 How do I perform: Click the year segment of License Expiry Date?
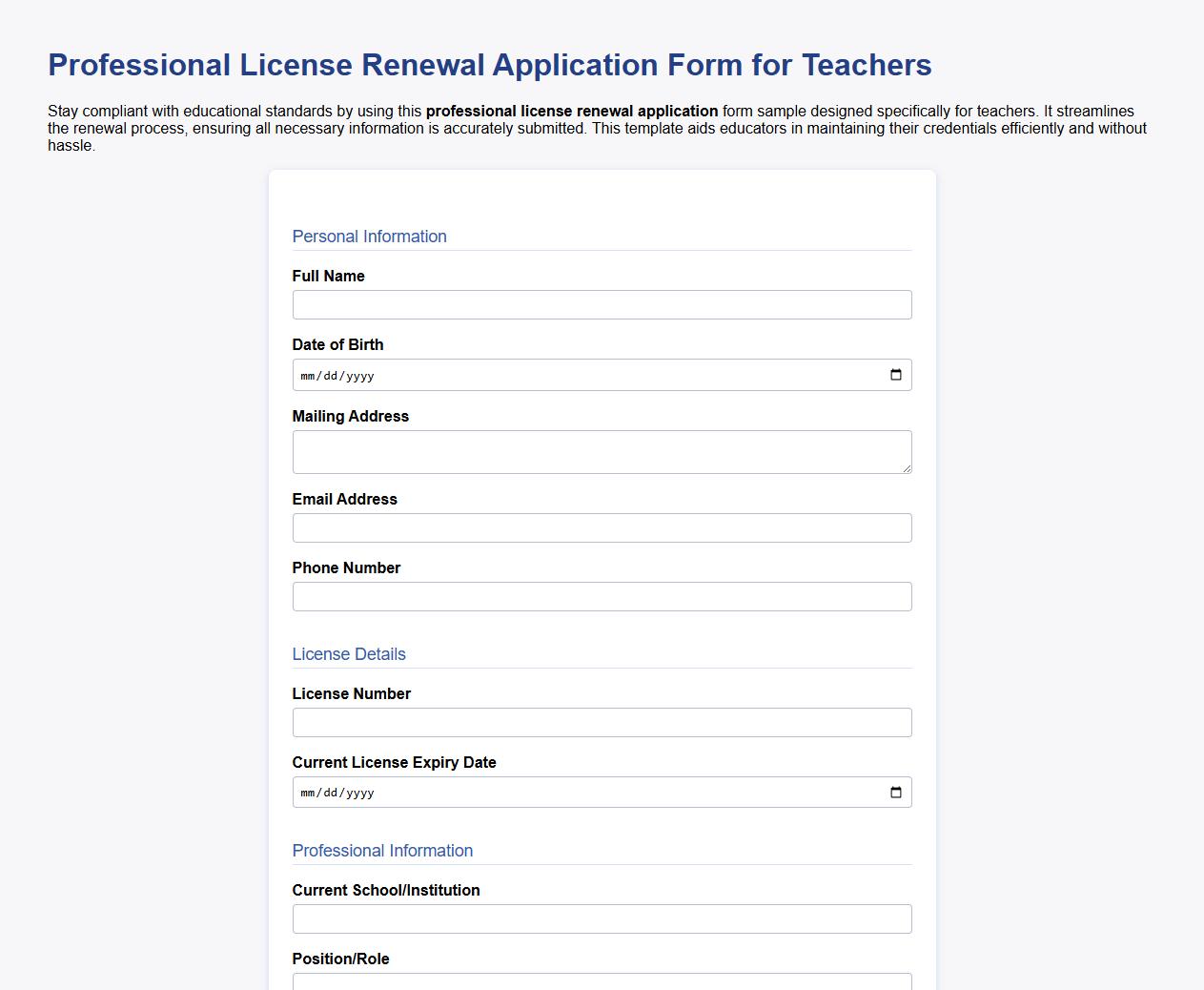point(360,792)
